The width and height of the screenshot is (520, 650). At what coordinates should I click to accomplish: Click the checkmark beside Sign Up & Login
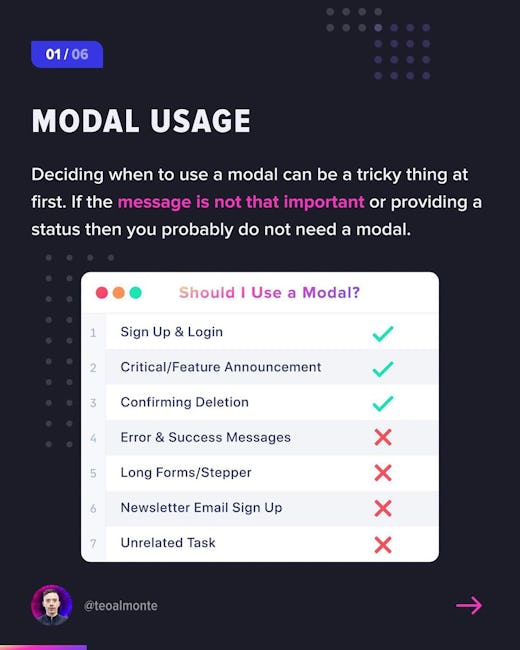point(383,333)
